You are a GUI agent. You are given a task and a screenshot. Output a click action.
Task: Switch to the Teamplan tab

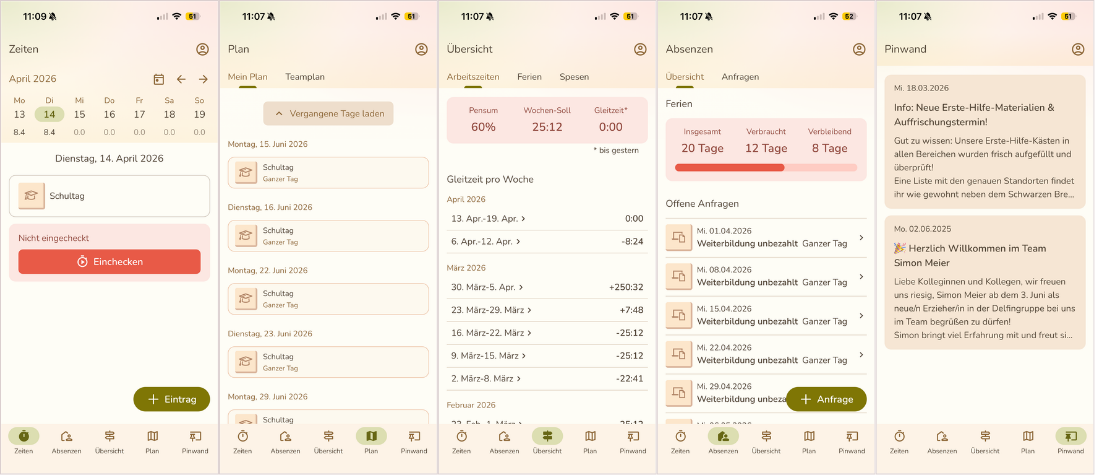305,77
